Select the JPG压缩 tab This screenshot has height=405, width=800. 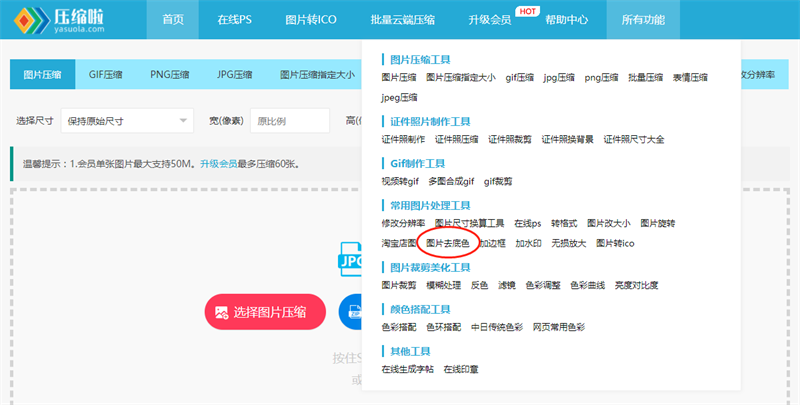pos(234,74)
